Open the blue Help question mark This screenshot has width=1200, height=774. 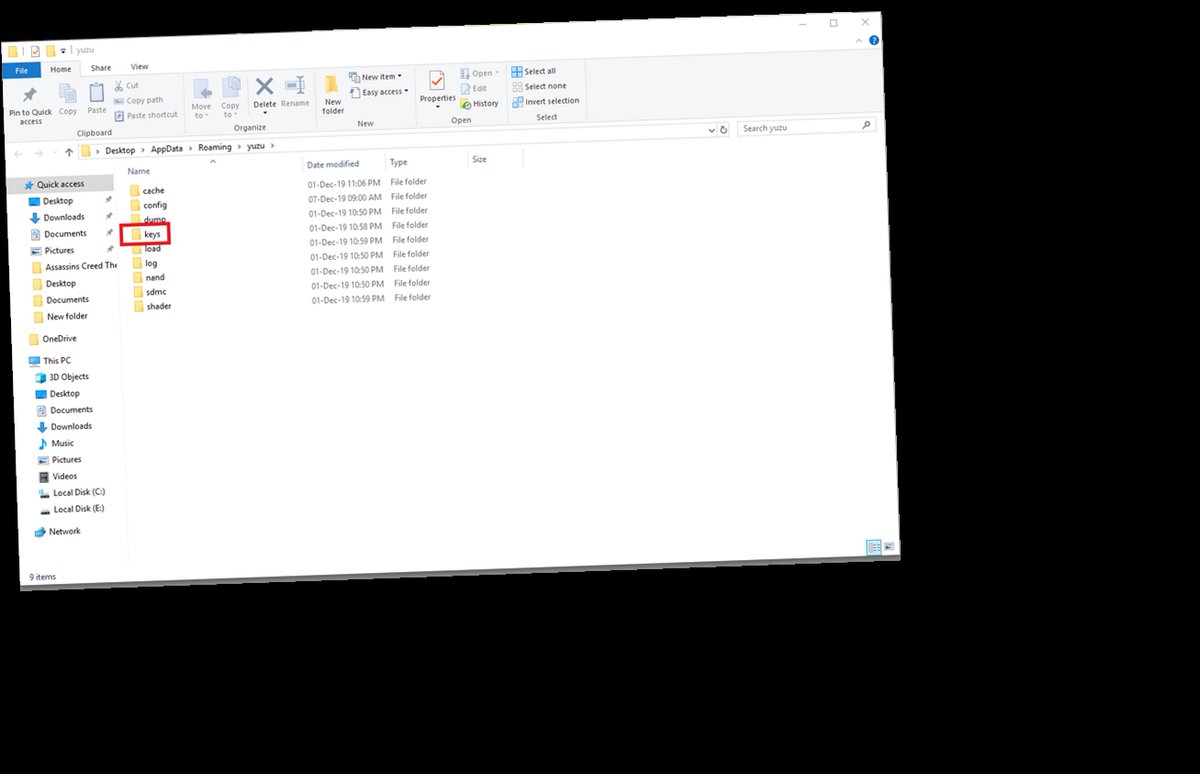(x=874, y=41)
